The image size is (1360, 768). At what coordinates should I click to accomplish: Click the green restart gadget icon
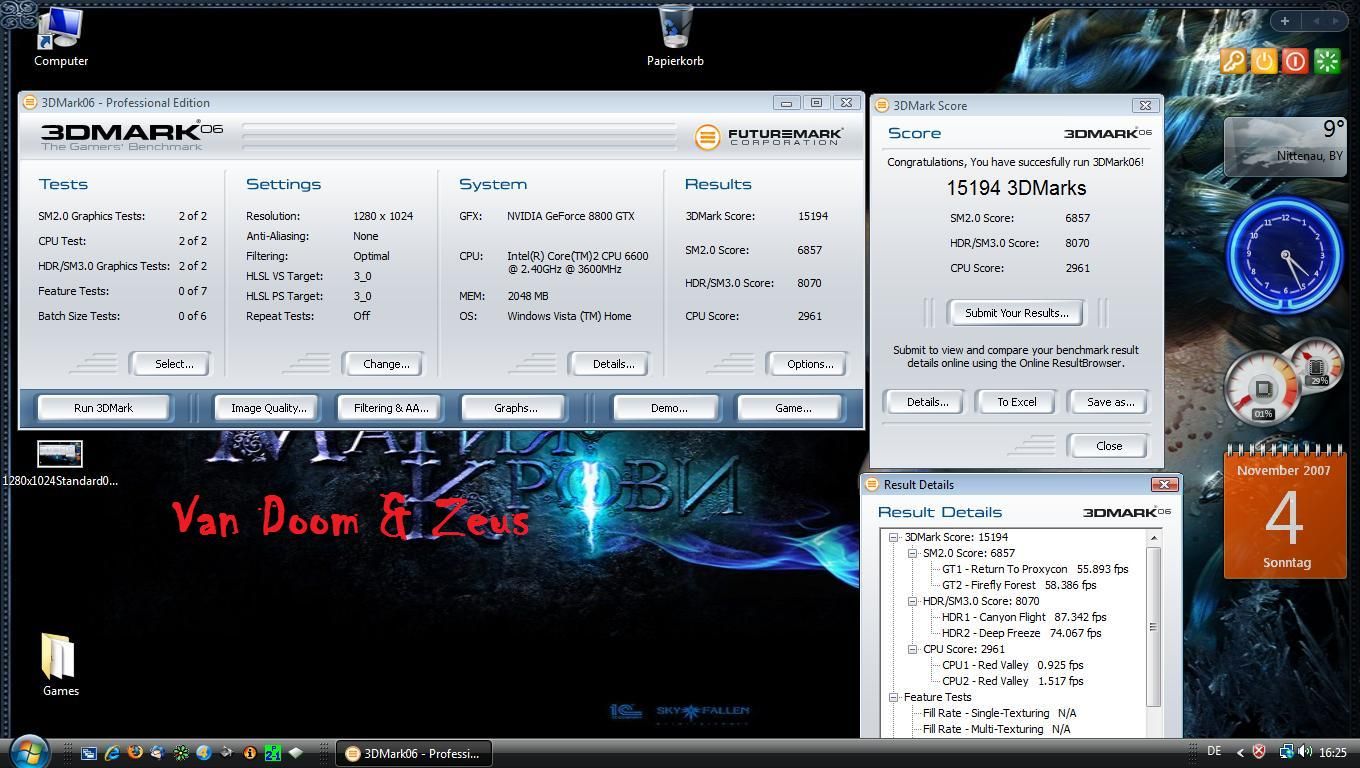pyautogui.click(x=1327, y=61)
